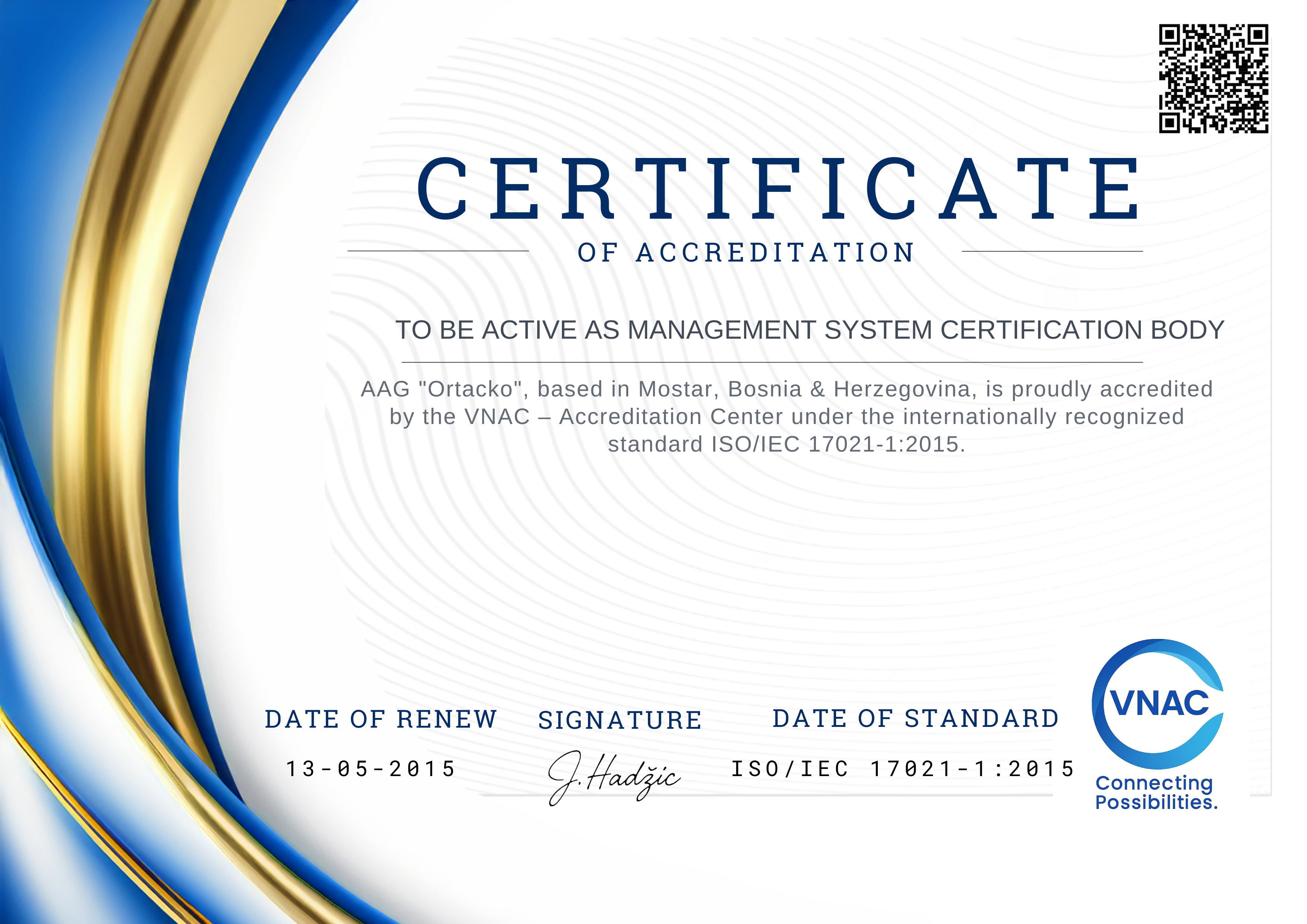Image resolution: width=1307 pixels, height=924 pixels.
Task: Click the VNAC circular logo
Action: click(x=1158, y=704)
